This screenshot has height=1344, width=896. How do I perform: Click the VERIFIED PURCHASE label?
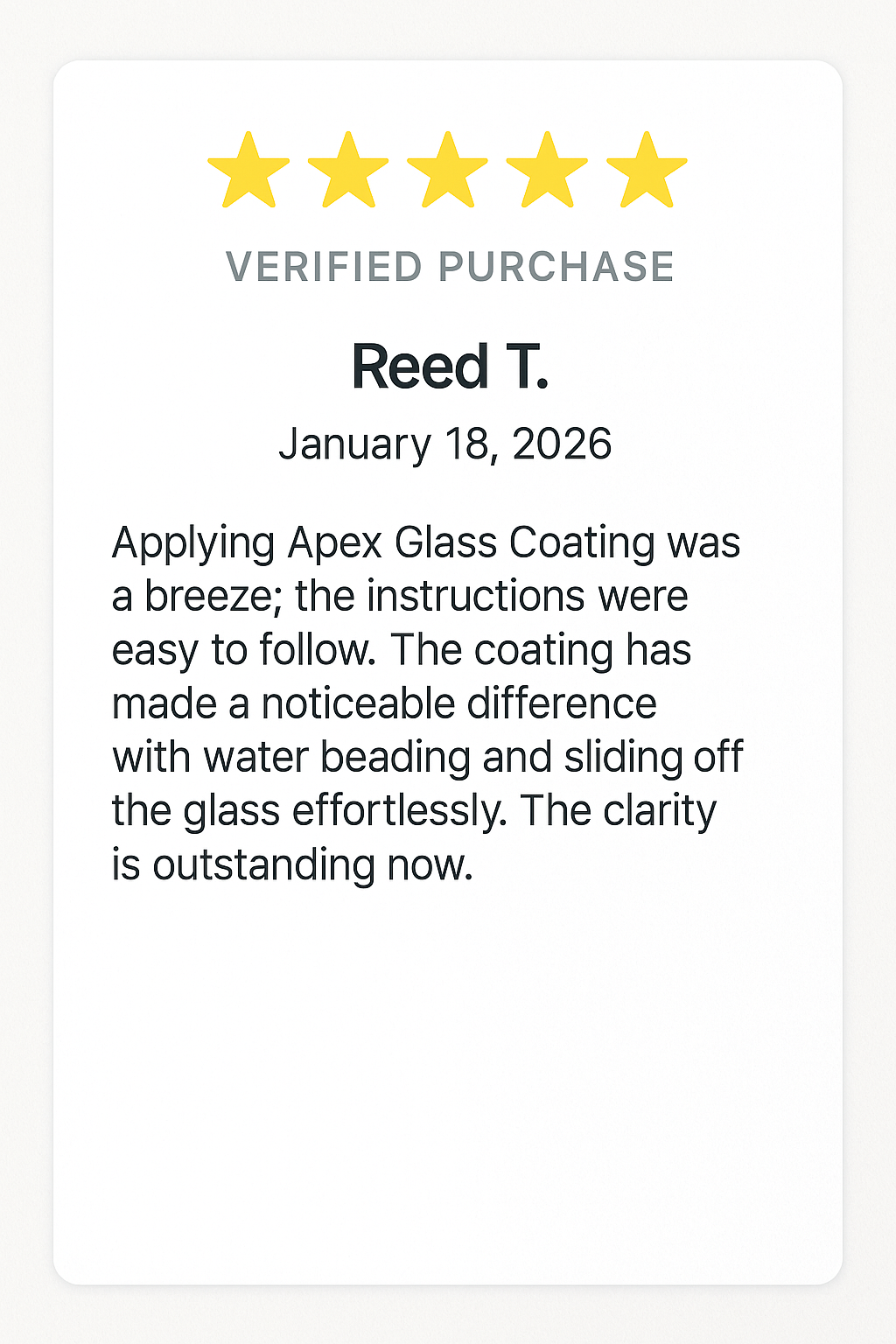pyautogui.click(x=450, y=267)
